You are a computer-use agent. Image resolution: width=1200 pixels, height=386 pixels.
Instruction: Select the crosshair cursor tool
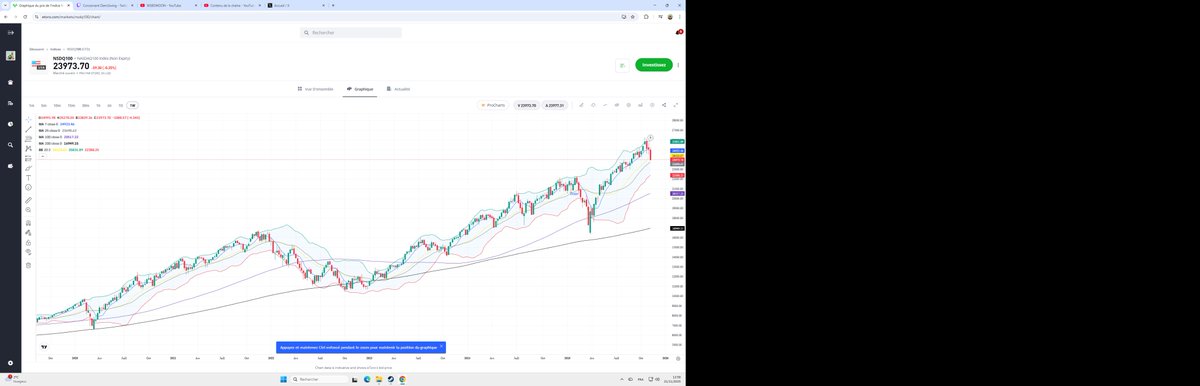pos(28,119)
